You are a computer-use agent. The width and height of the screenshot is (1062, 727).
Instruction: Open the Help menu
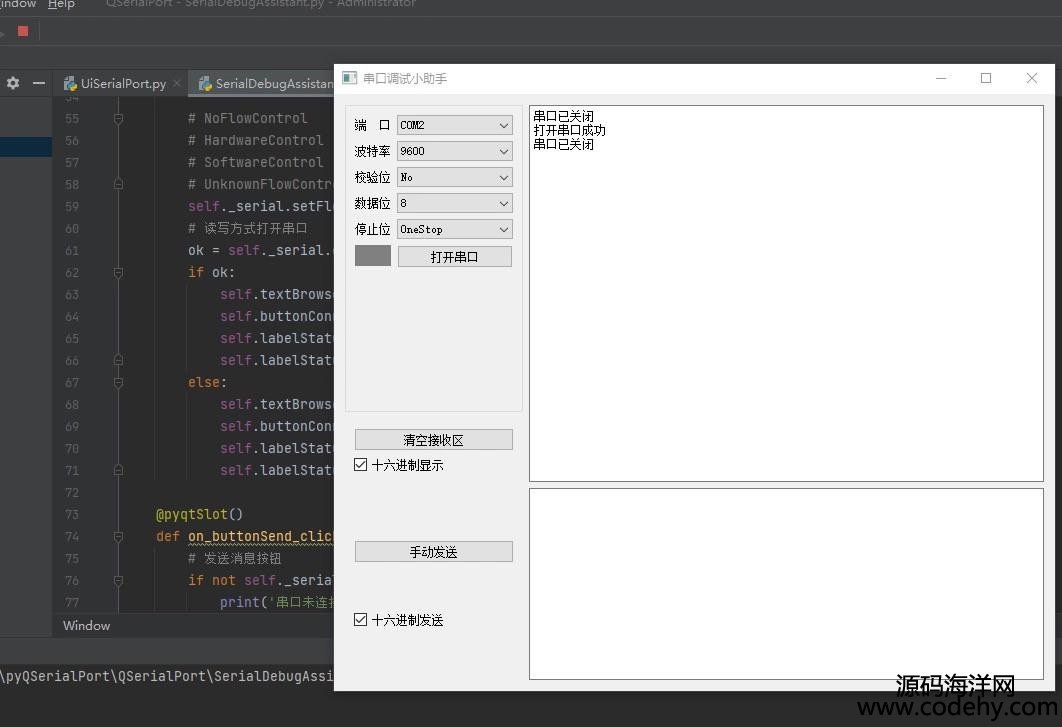coord(61,5)
